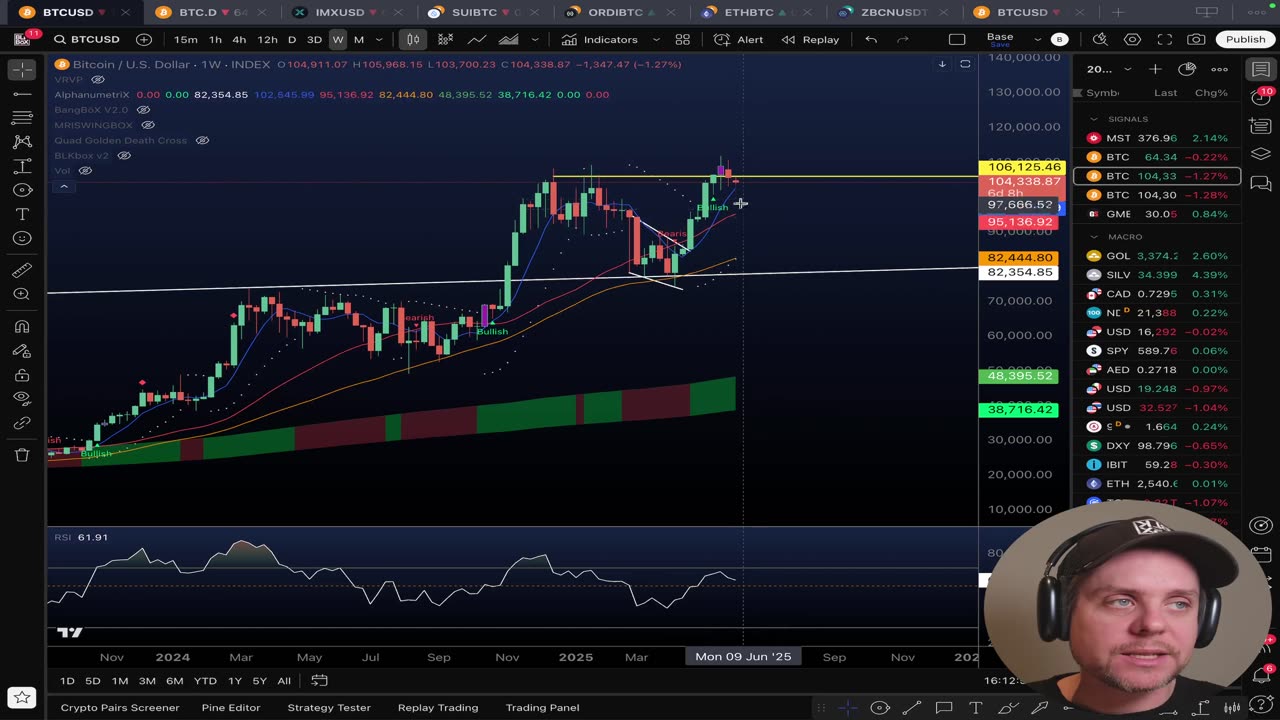Open the alerts clock icon in right sidebar
Viewport: 1280px width, 720px height.
point(1261,98)
